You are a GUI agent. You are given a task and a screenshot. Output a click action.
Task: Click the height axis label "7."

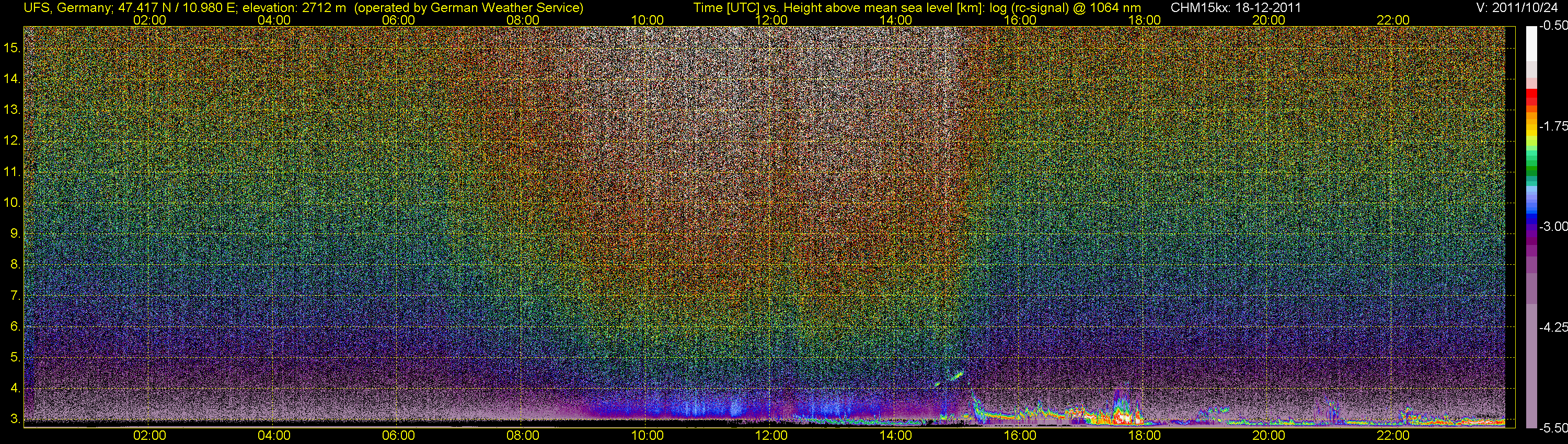[x=15, y=296]
